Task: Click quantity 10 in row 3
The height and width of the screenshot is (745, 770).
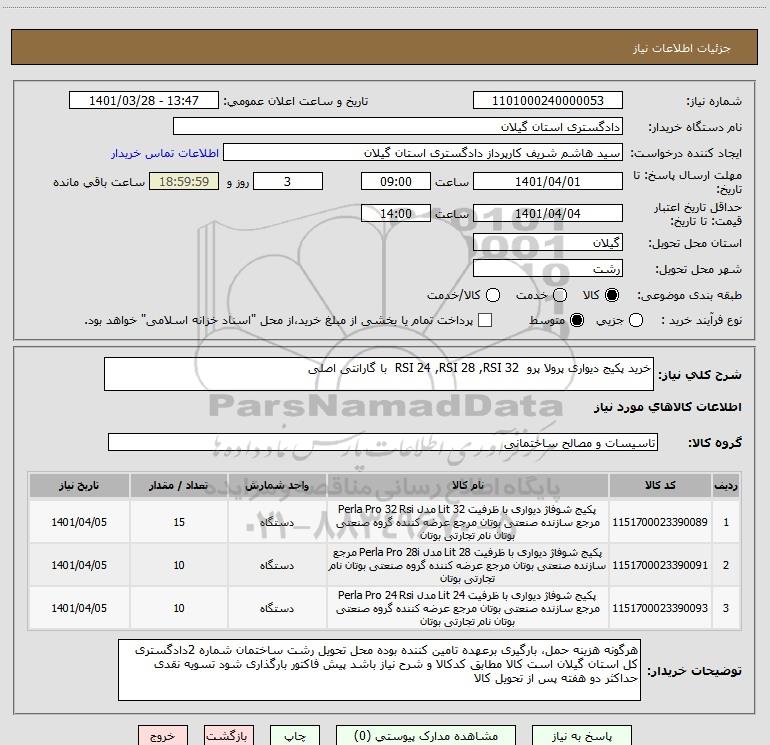Action: 179,608
